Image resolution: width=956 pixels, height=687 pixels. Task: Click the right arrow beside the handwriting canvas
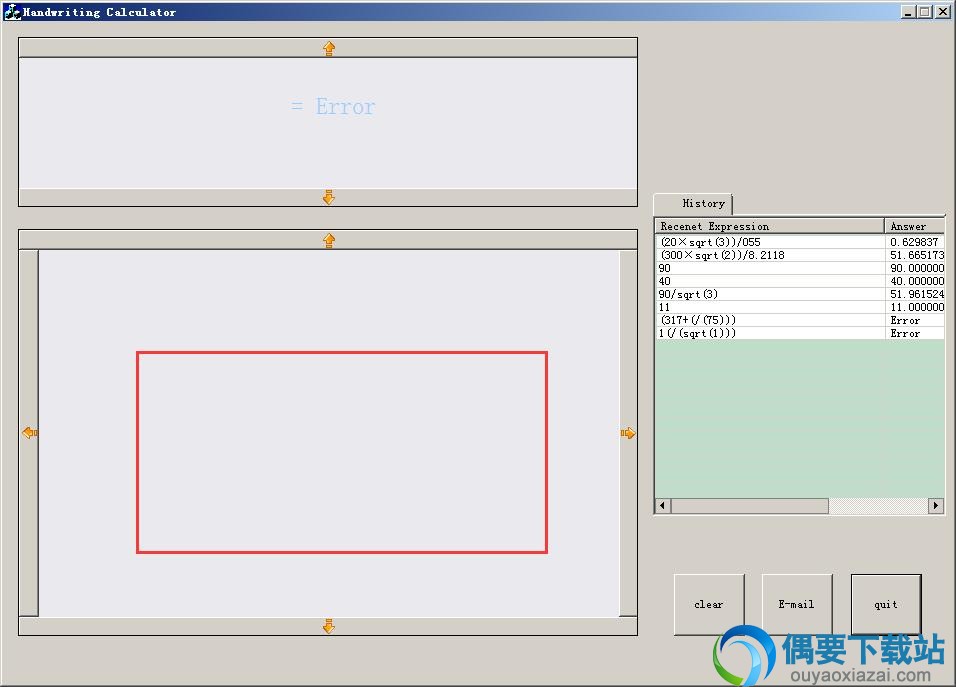628,433
